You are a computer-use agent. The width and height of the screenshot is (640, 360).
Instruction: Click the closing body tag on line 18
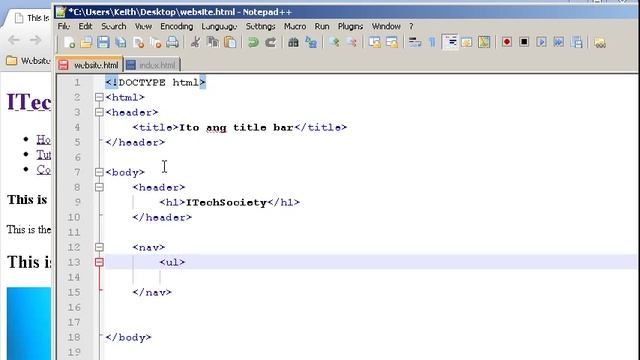(x=128, y=338)
